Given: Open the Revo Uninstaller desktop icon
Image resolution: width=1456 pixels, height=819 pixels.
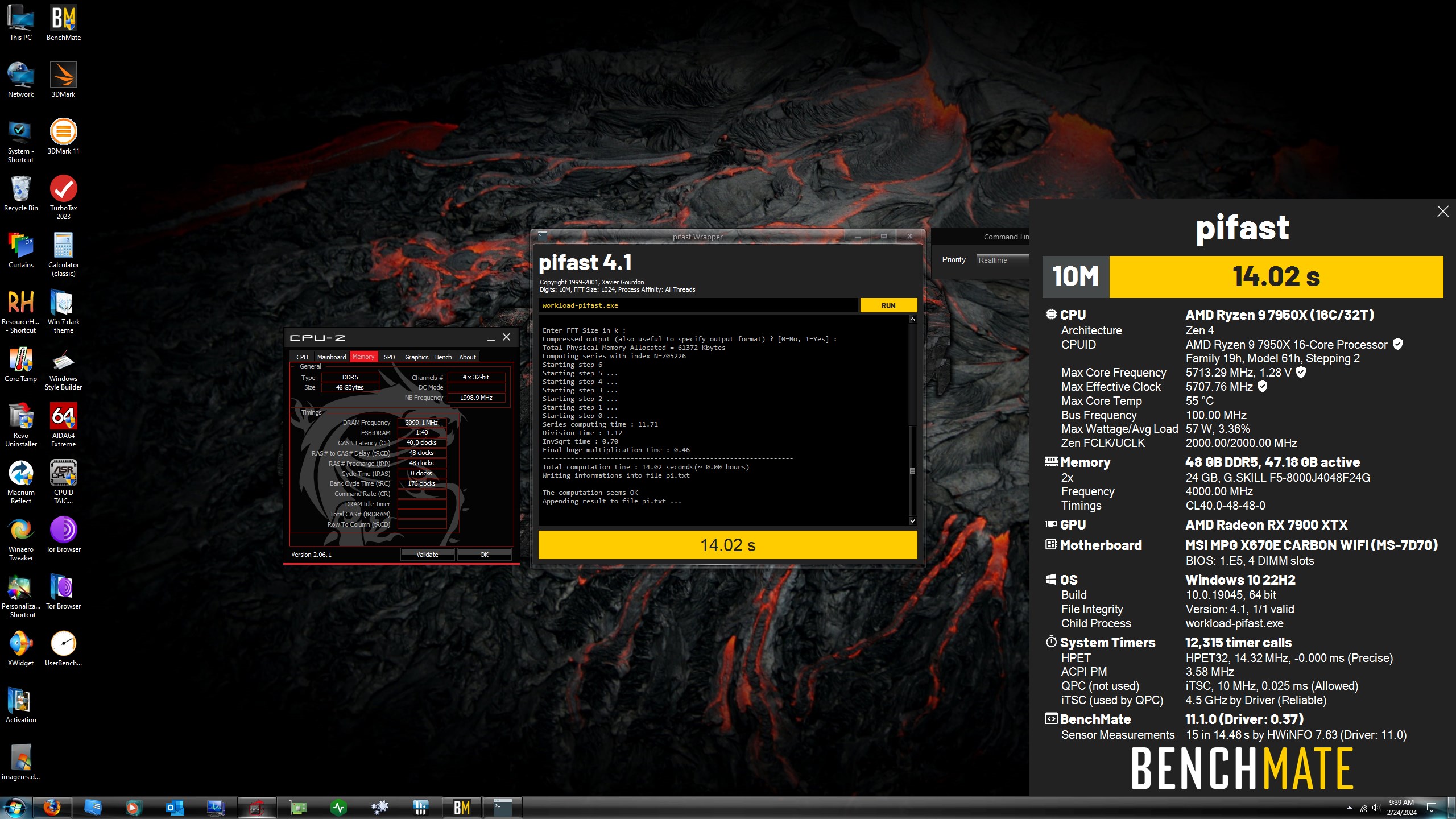Looking at the screenshot, I should (20, 425).
